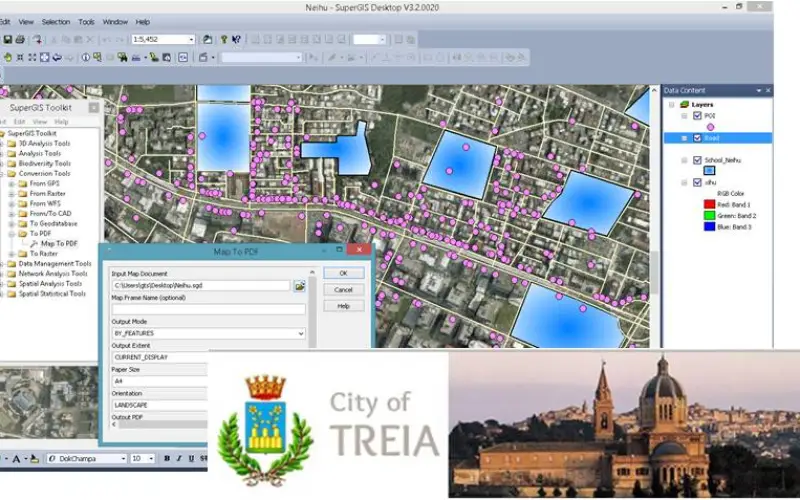Screen dimensions: 800x500
Task: Select Spatial Statistical Tools folder
Action: pyautogui.click(x=52, y=294)
